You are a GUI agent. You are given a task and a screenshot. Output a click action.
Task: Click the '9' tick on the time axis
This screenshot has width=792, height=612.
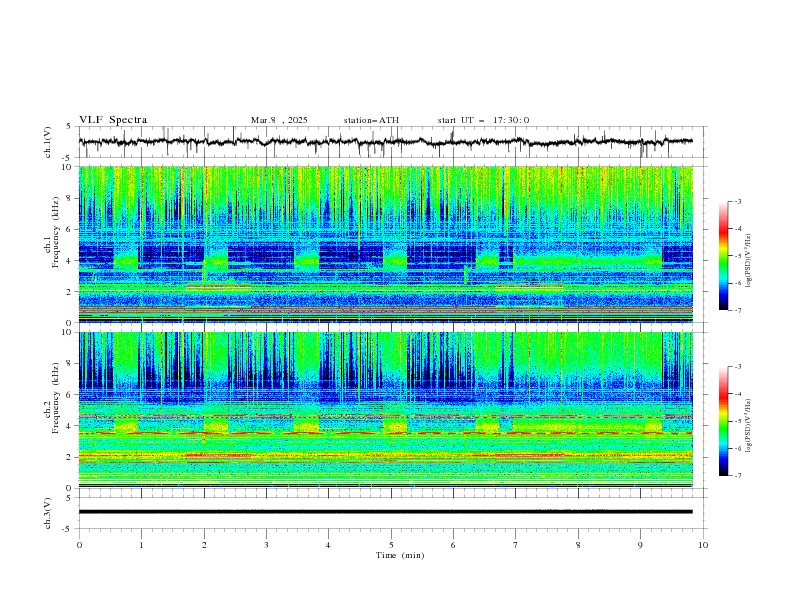click(640, 545)
